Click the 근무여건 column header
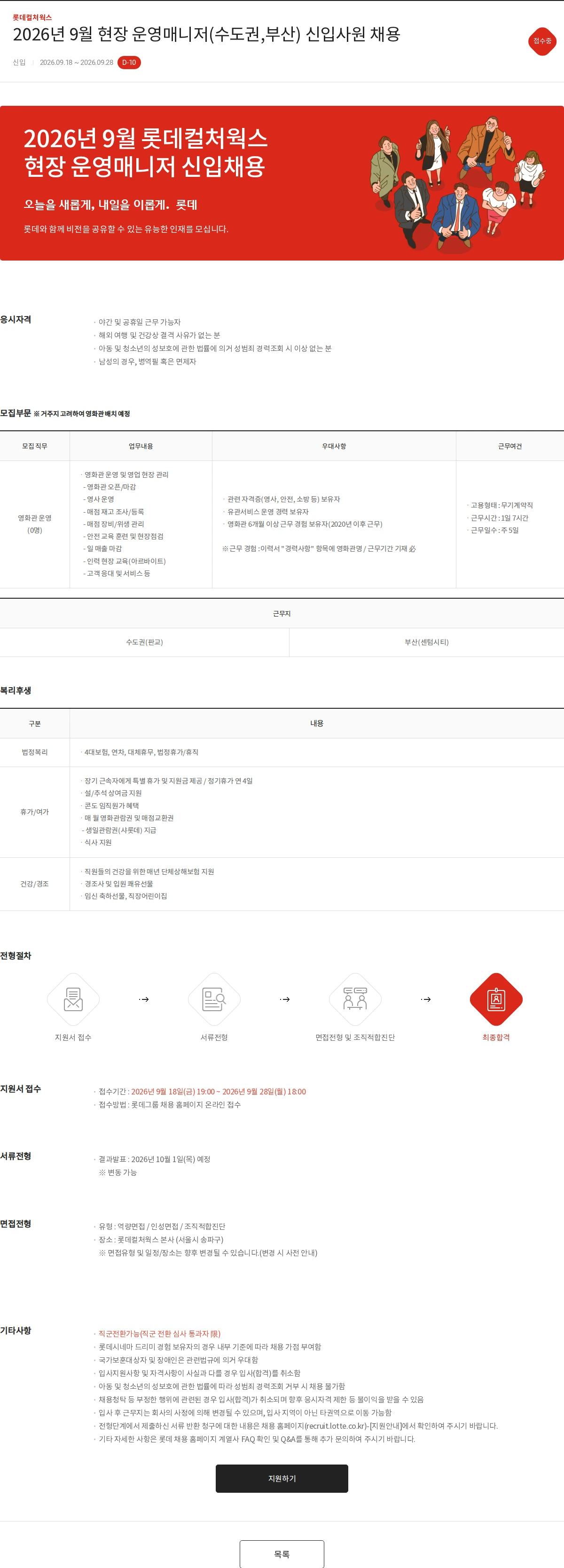Viewport: 564px width, 1568px height. [510, 446]
